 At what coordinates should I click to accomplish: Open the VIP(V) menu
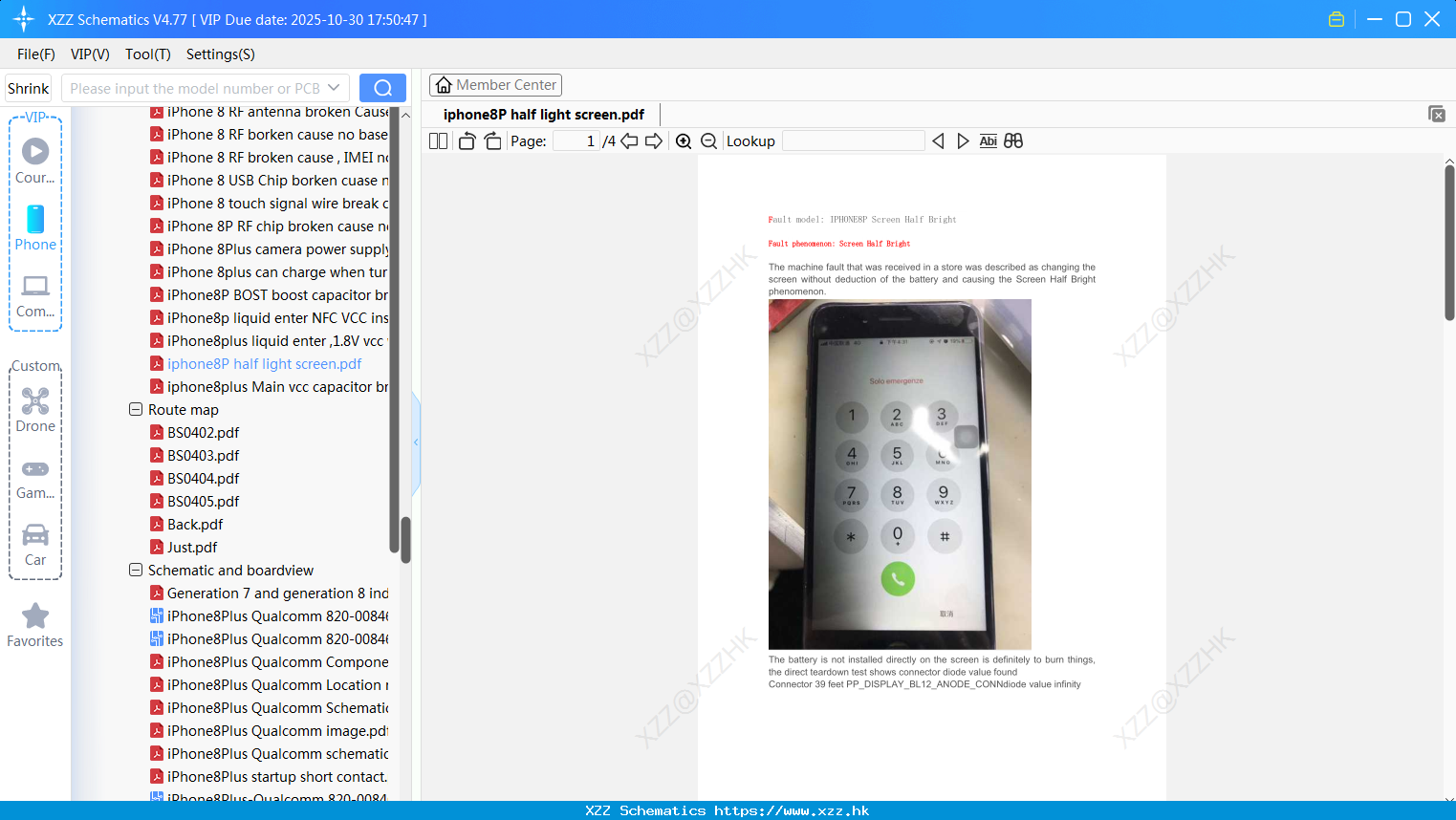90,54
